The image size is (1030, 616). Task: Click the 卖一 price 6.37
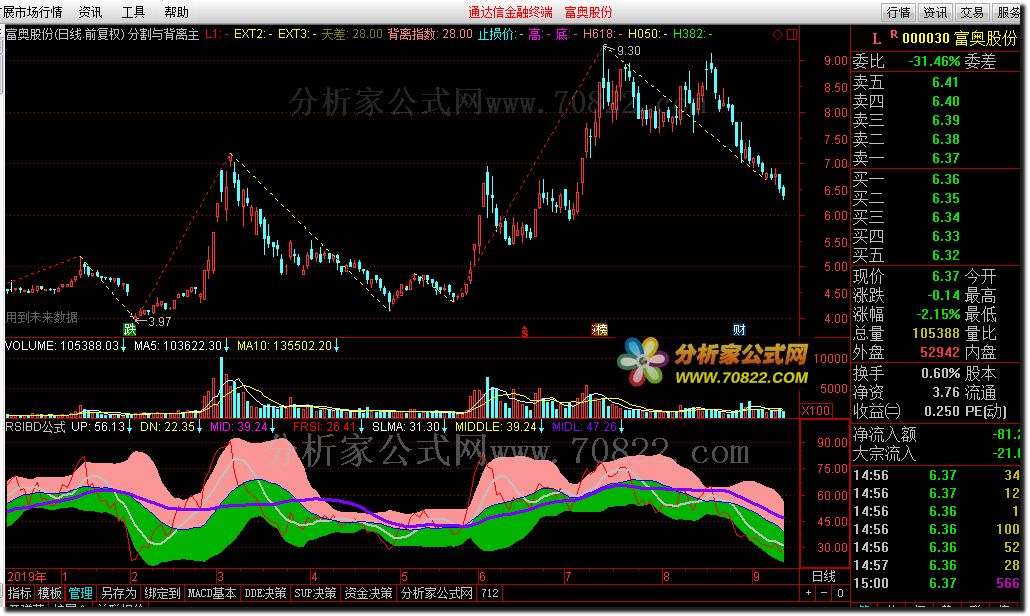[x=945, y=158]
